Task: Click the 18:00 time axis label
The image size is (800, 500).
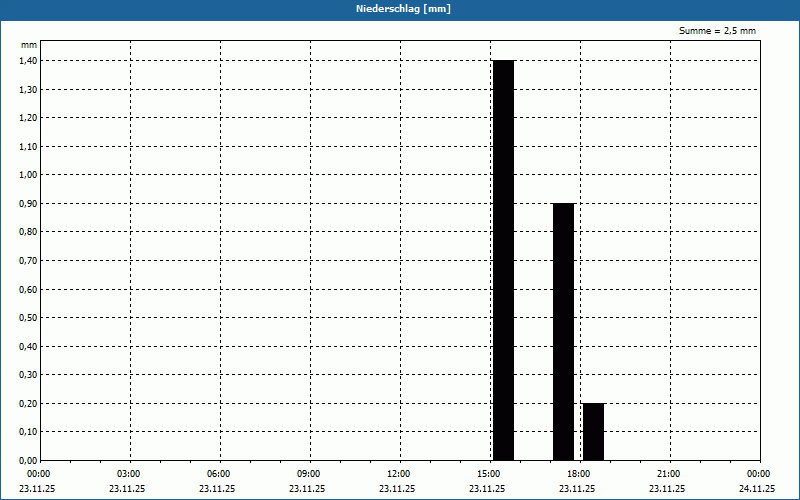Action: click(580, 474)
